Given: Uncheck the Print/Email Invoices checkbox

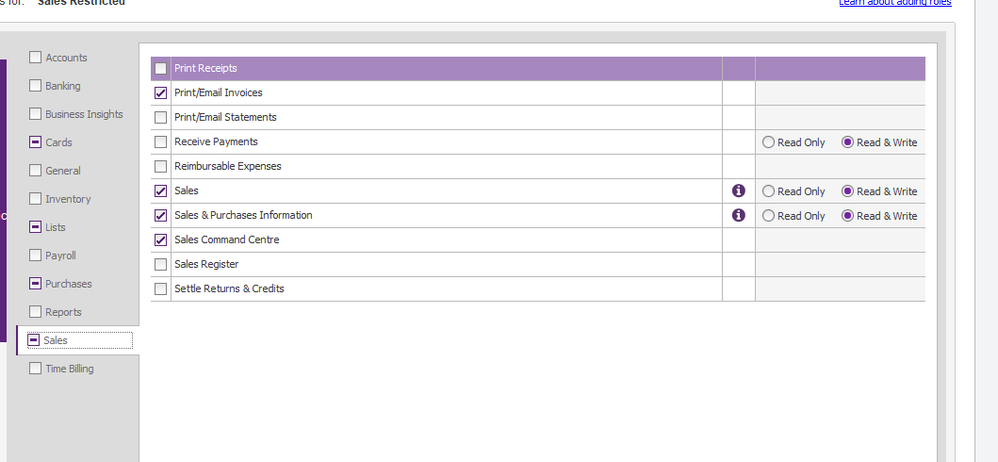Looking at the screenshot, I should 161,93.
